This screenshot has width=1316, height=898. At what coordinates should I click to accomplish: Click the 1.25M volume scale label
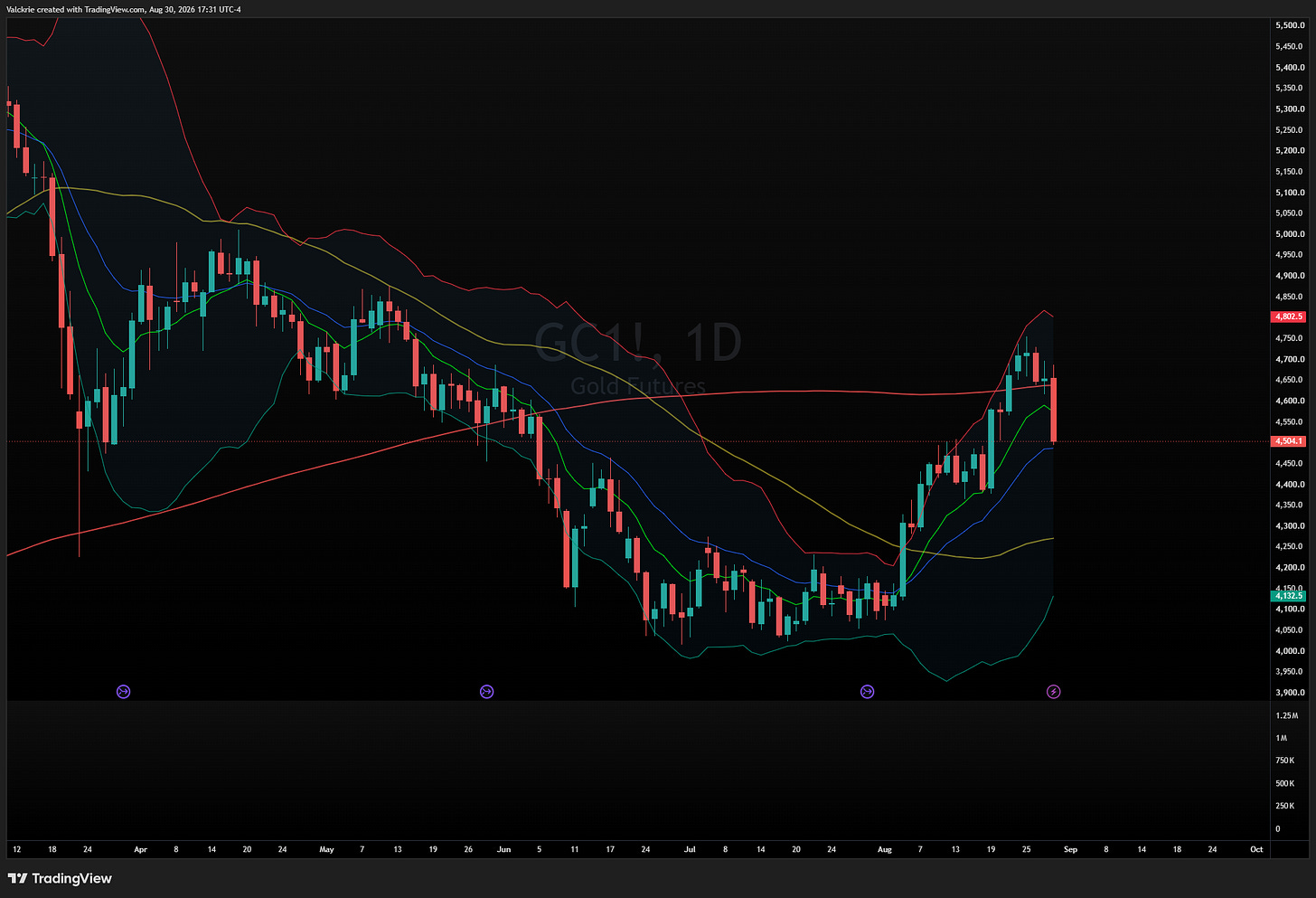[x=1286, y=715]
